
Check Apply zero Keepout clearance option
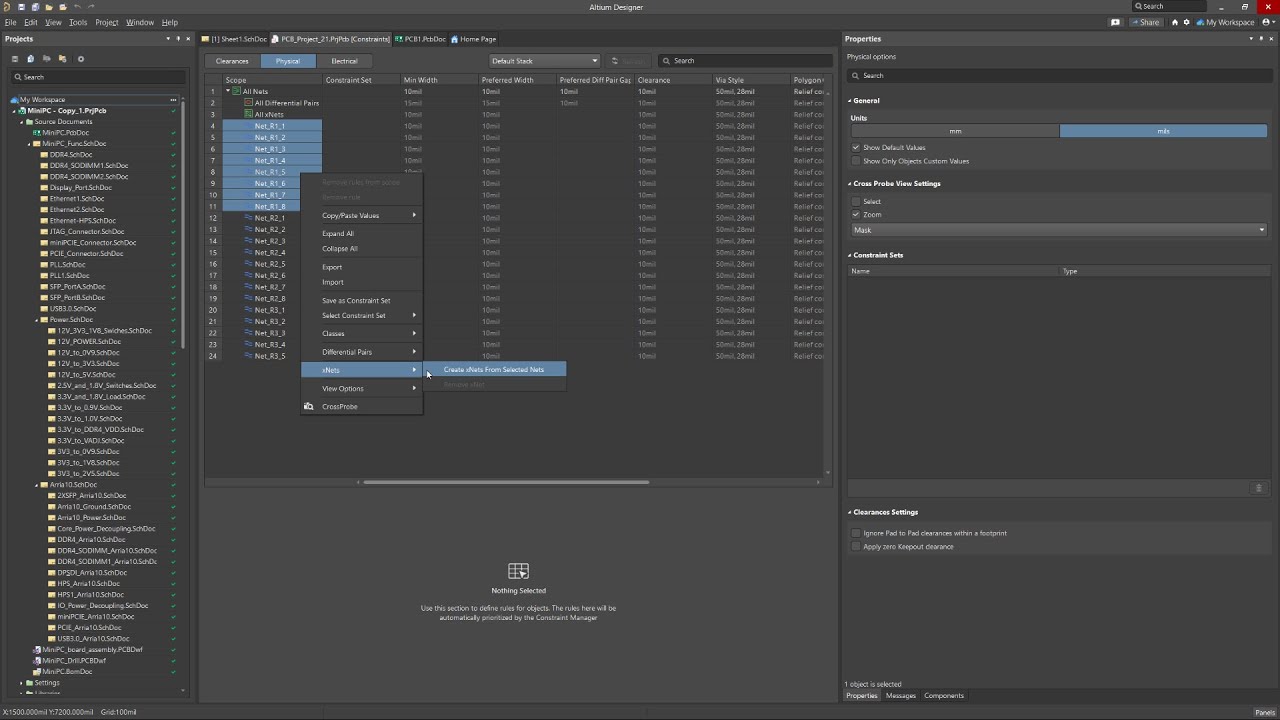(x=856, y=547)
